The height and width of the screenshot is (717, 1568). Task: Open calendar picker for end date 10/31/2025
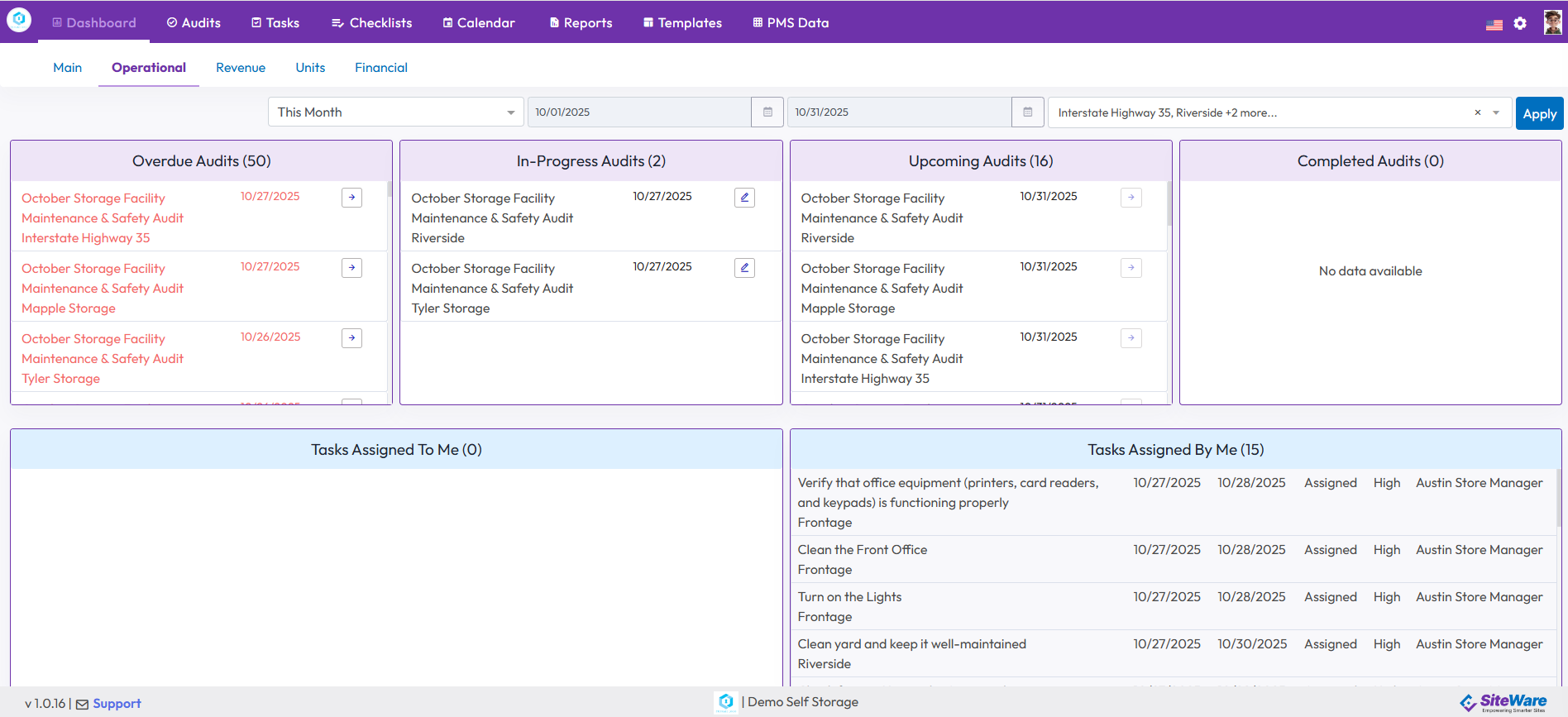1027,112
